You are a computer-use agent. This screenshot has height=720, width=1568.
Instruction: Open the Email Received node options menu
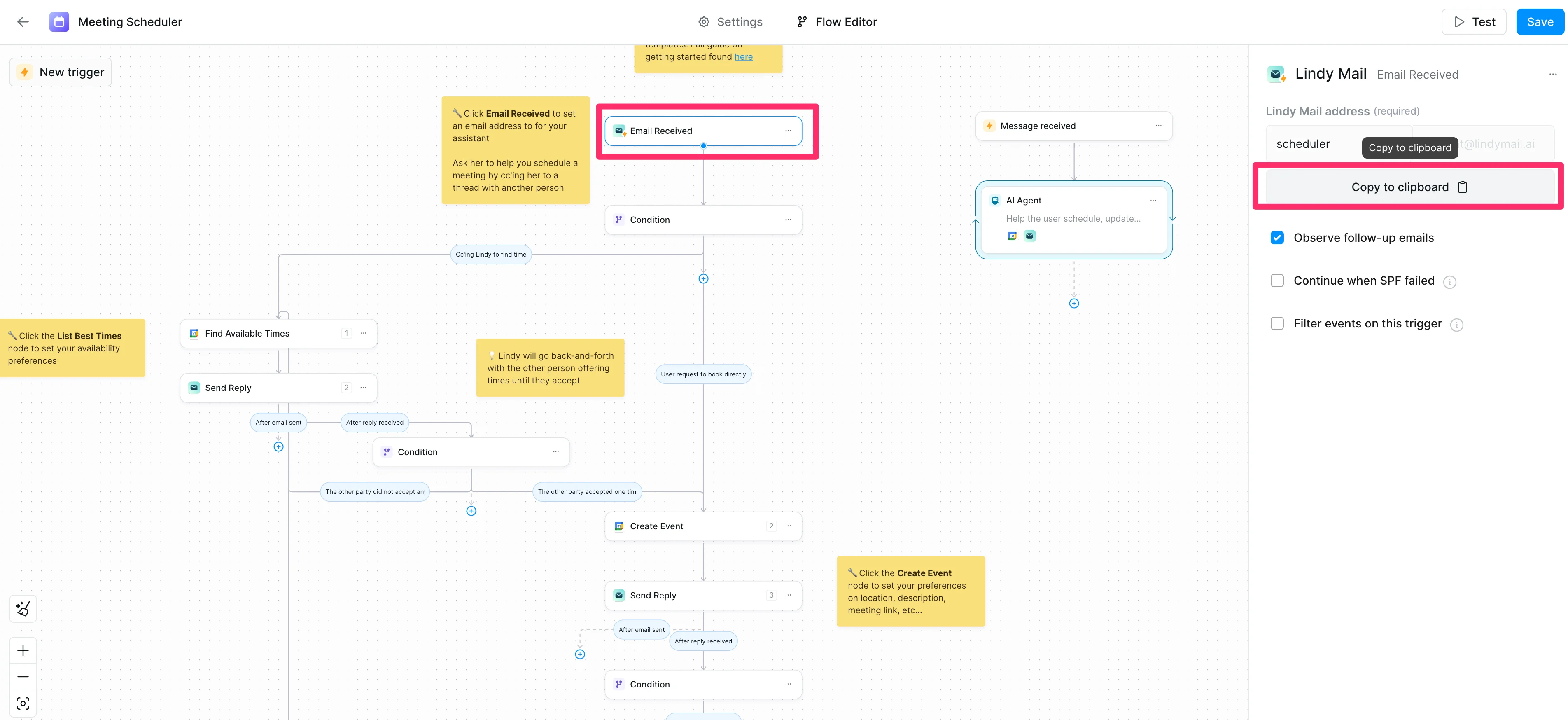click(x=788, y=130)
